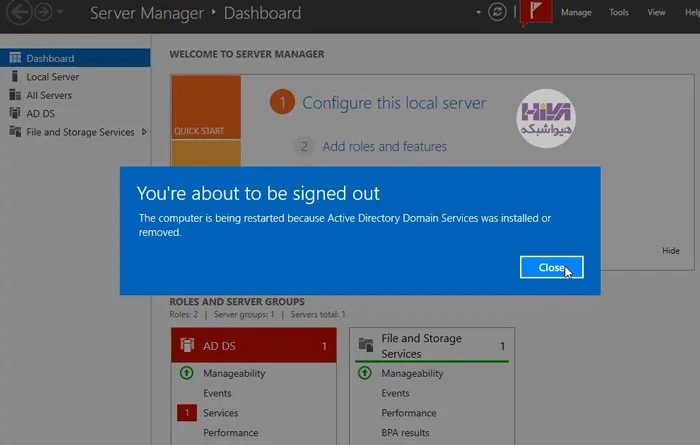Hide the welcome panel
The height and width of the screenshot is (445, 700).
click(x=671, y=251)
